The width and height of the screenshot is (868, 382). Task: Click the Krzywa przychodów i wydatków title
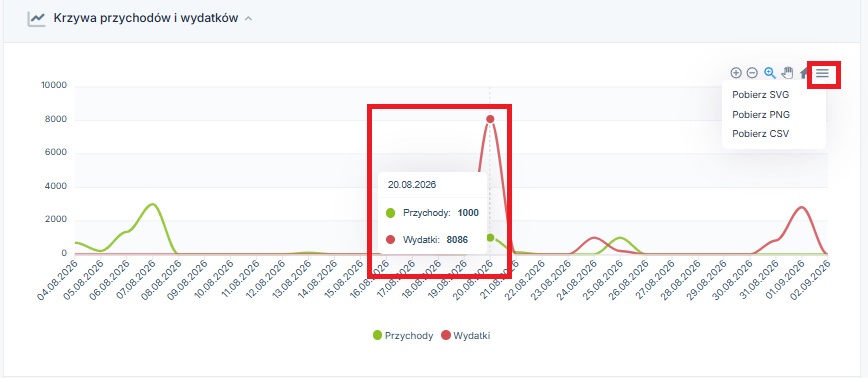(146, 18)
